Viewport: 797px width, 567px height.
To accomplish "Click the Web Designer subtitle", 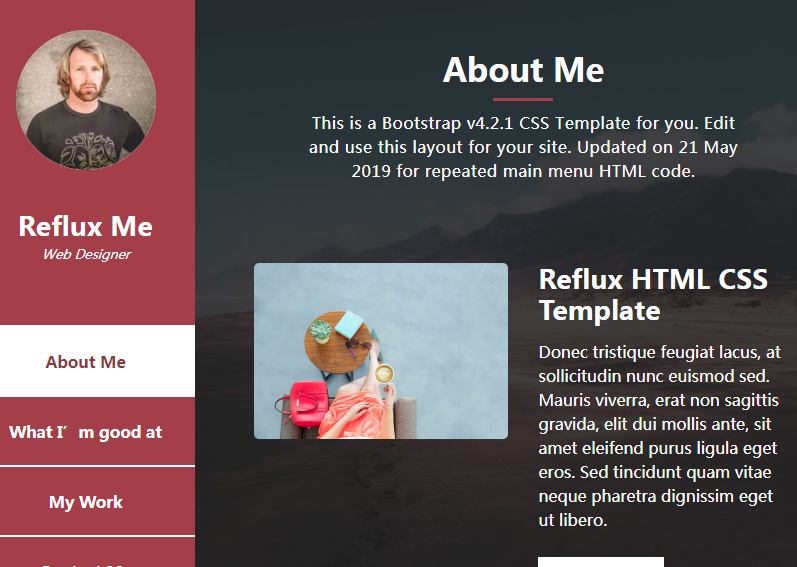I will click(86, 254).
